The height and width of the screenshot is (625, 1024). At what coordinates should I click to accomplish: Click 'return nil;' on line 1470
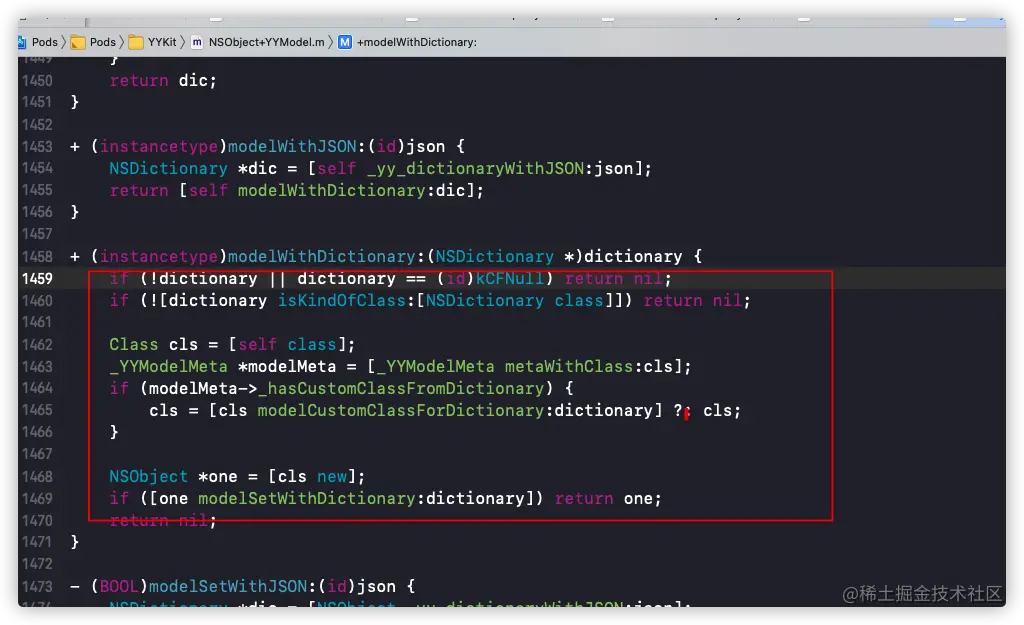coord(163,521)
